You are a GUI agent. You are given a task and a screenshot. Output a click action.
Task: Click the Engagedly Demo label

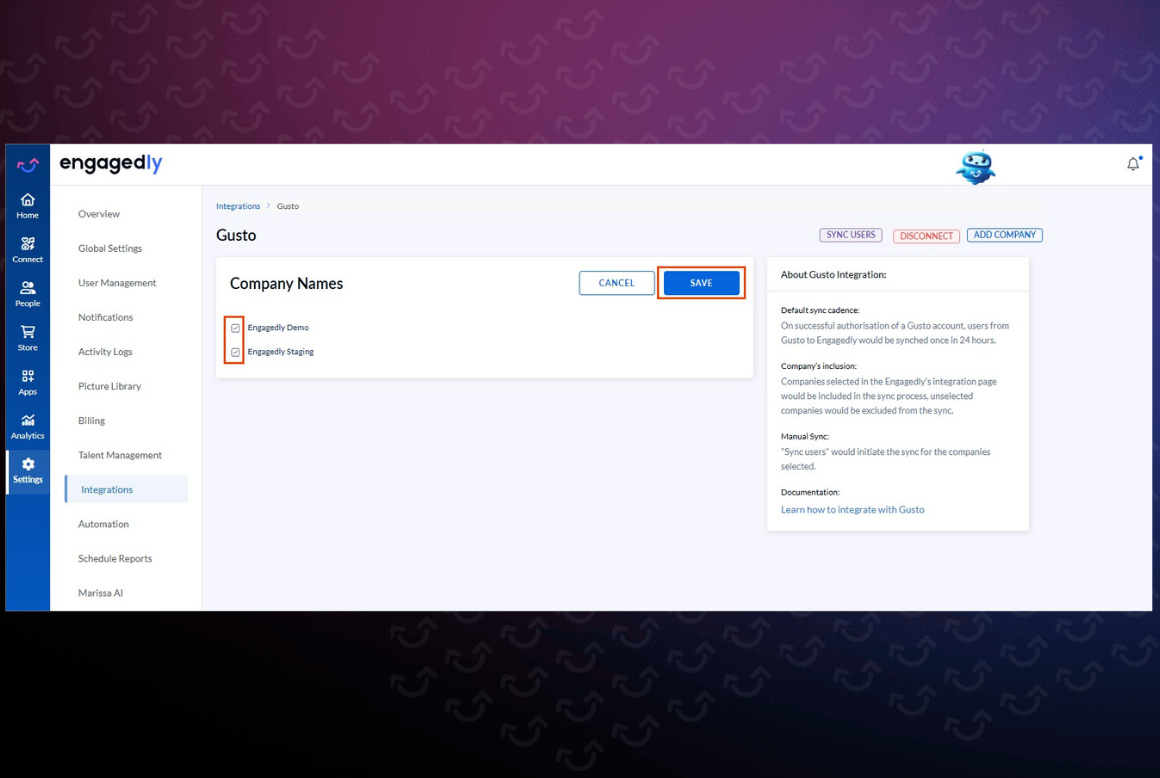[x=278, y=328]
